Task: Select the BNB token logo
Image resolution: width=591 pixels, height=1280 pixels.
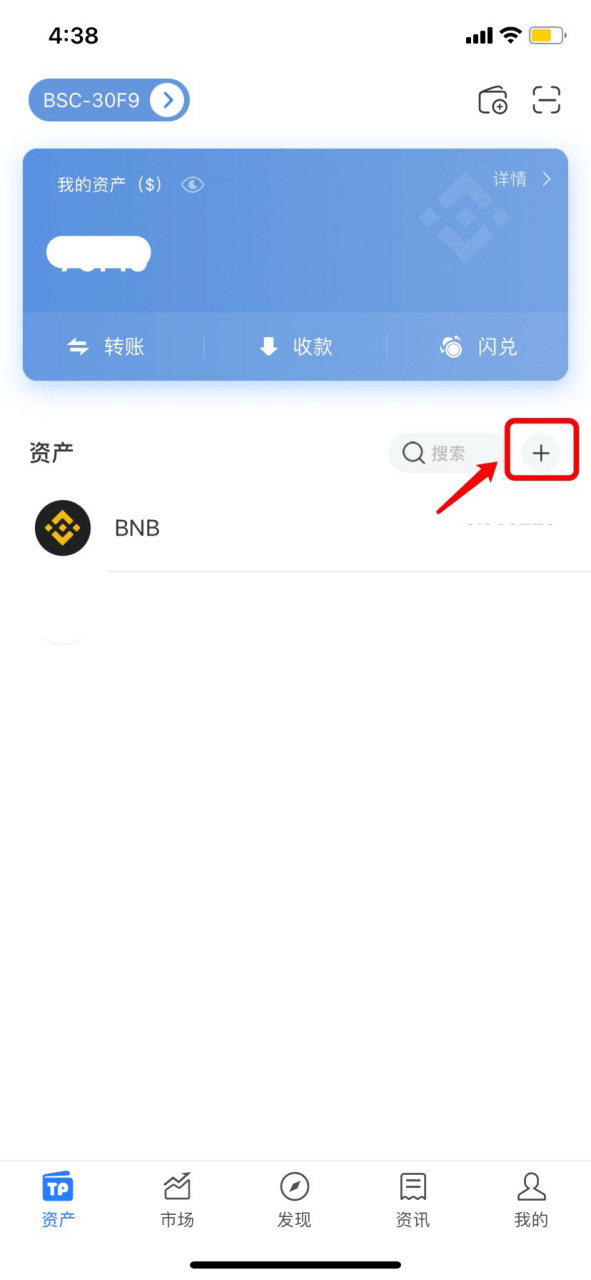Action: [63, 527]
